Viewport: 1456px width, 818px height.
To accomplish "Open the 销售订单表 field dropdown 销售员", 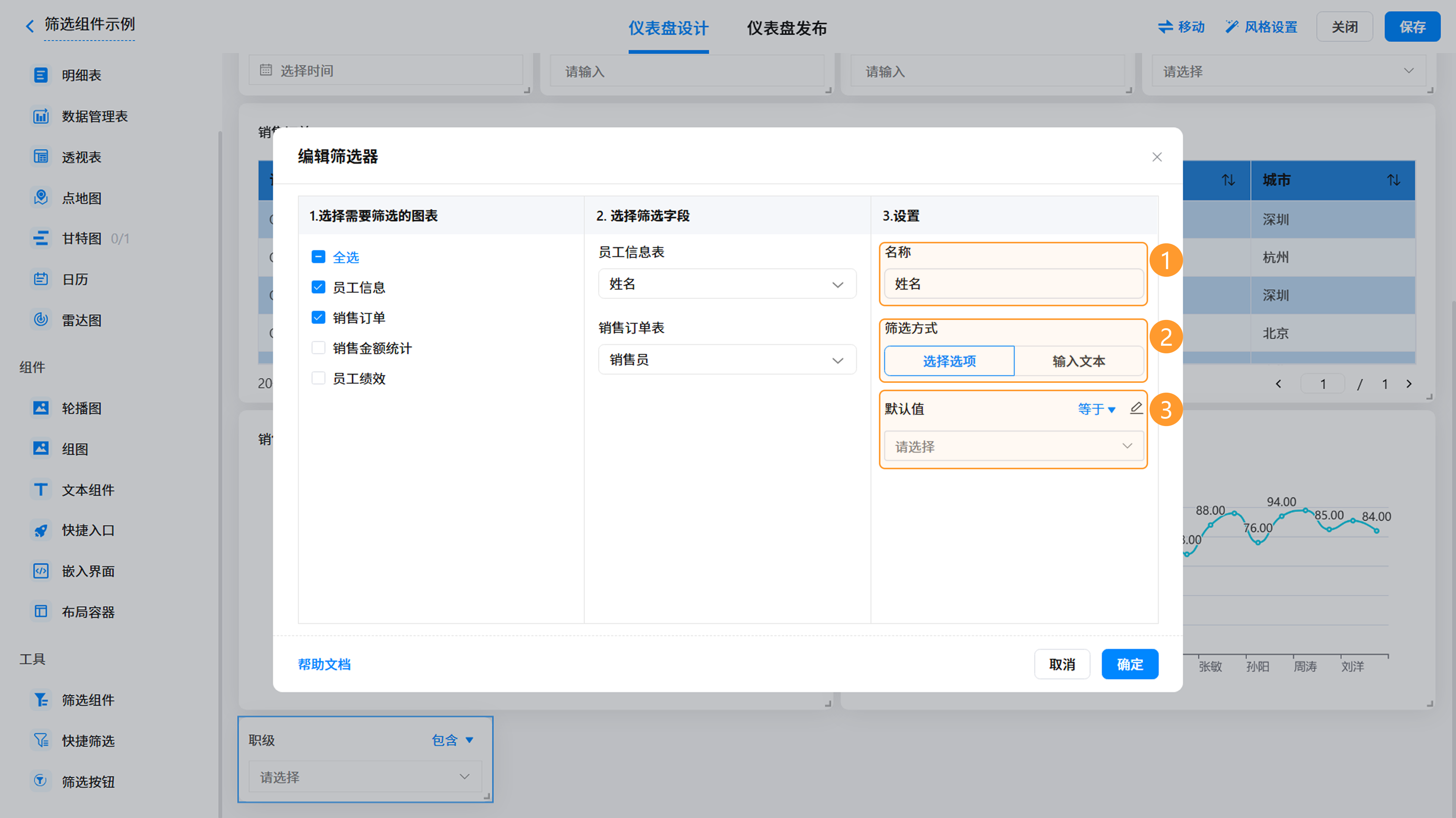I will pyautogui.click(x=727, y=359).
